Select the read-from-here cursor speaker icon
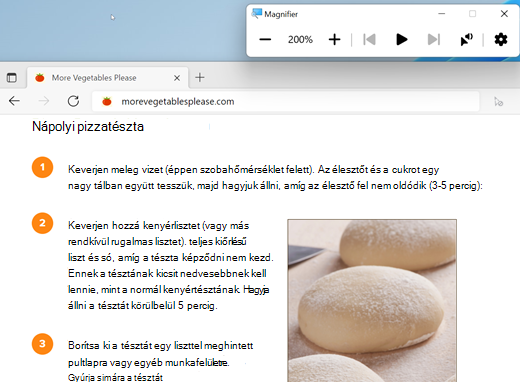This screenshot has height=382, width=520. coord(466,40)
